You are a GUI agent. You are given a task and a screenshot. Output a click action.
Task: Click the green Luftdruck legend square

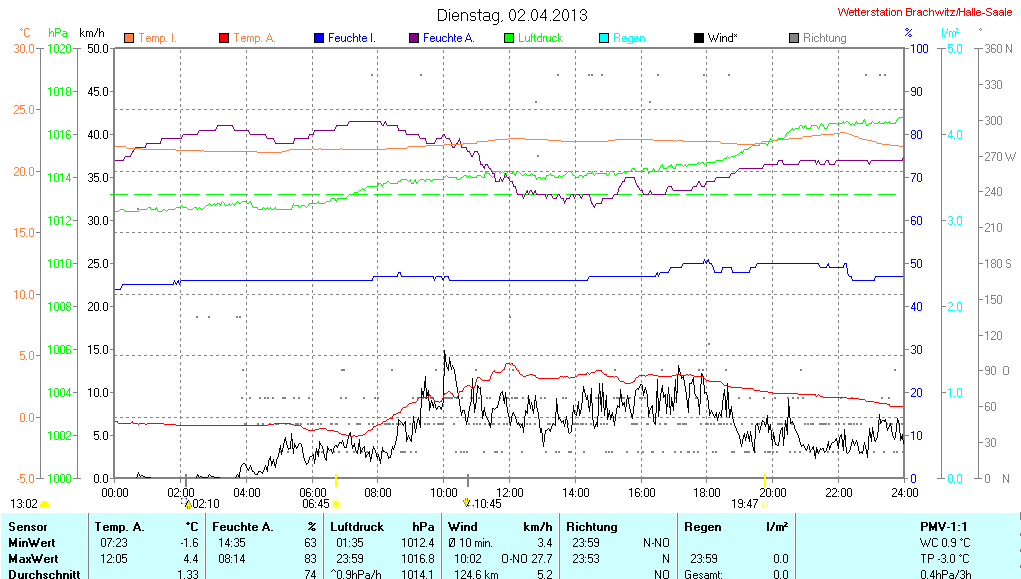point(509,38)
